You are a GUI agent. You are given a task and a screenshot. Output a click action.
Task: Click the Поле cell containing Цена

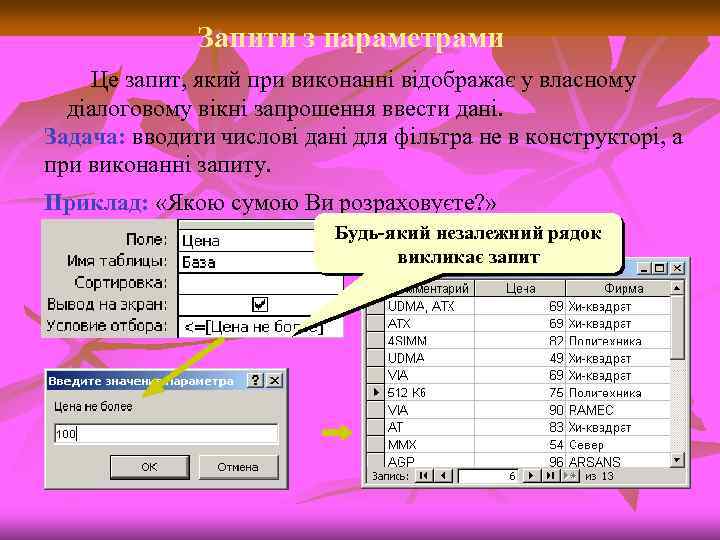coord(248,241)
